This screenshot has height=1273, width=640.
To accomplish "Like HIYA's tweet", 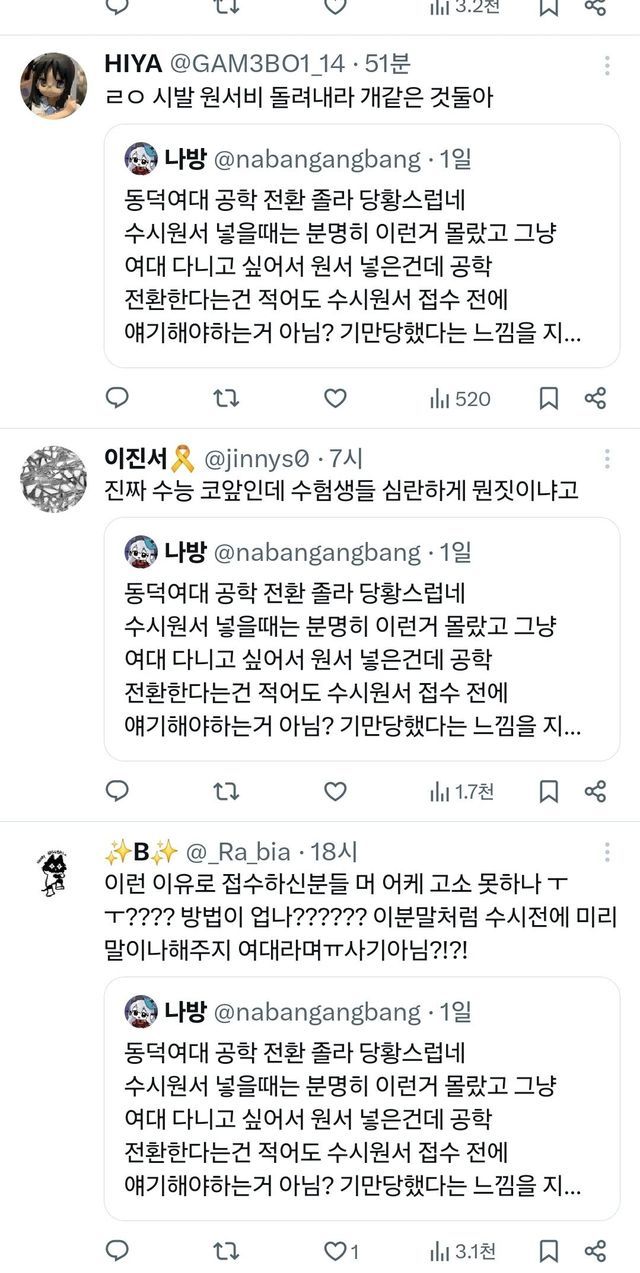I will 335,399.
